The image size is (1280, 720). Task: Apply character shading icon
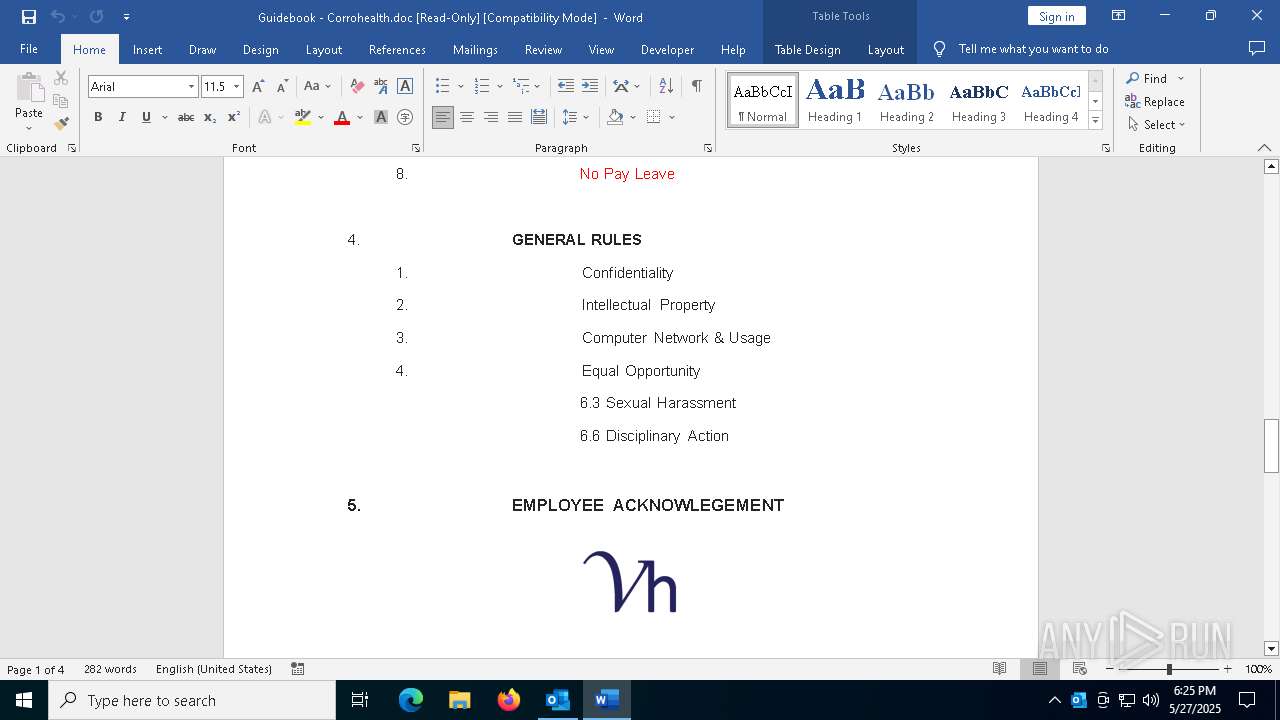(381, 117)
